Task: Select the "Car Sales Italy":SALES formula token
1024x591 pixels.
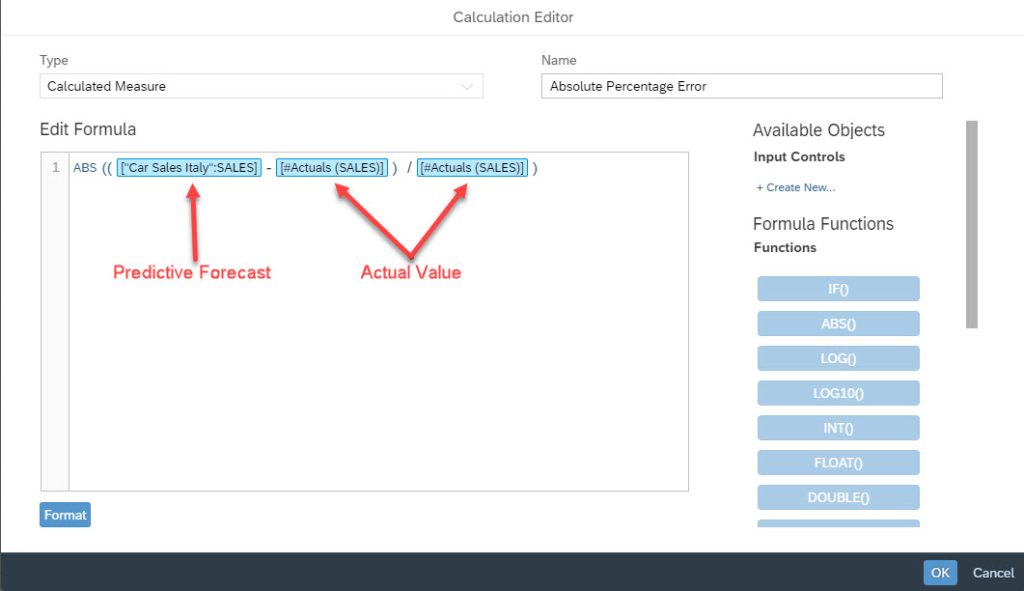Action: [x=189, y=168]
